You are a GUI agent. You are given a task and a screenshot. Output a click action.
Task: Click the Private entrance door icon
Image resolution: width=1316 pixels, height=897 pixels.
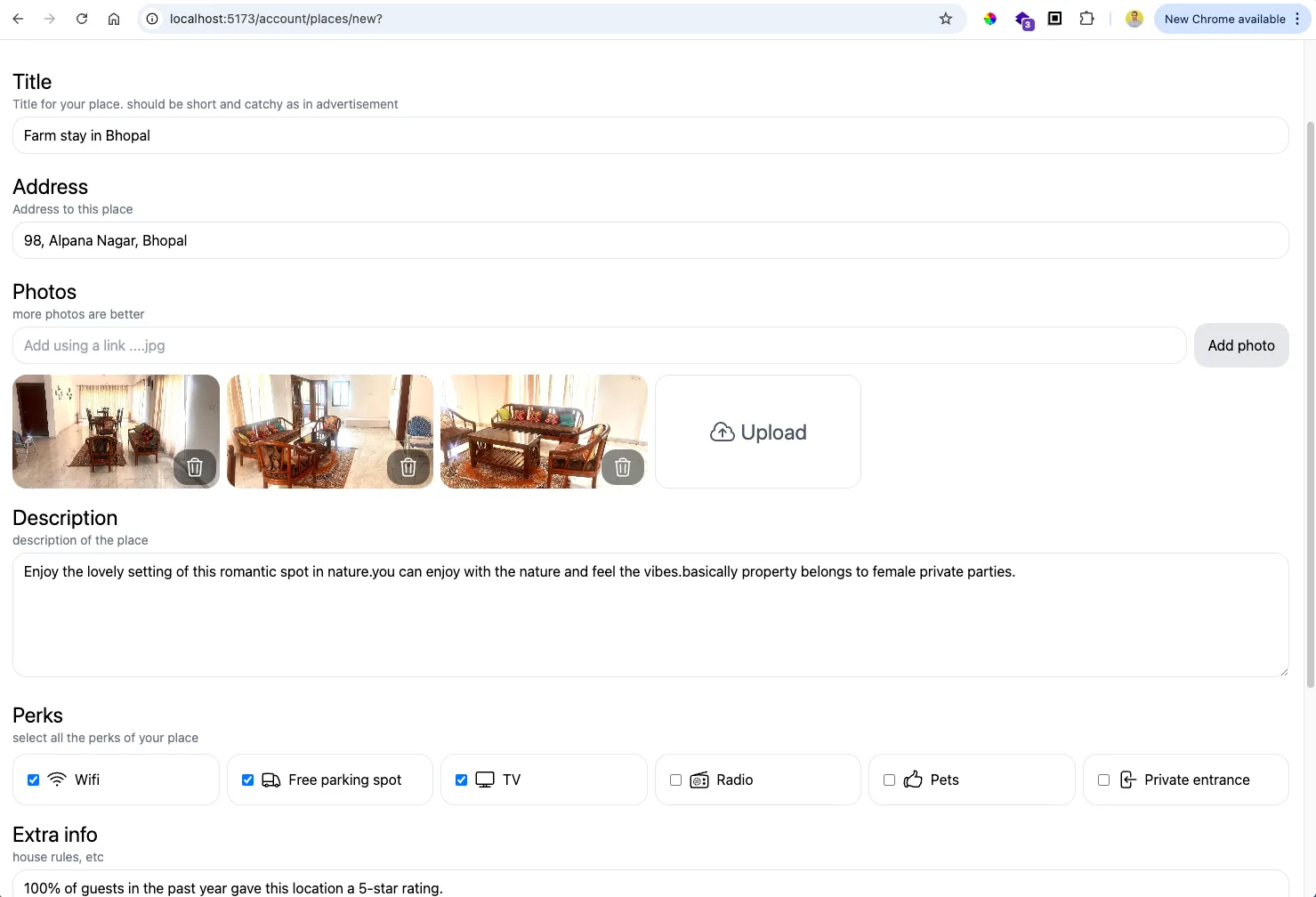(1127, 780)
